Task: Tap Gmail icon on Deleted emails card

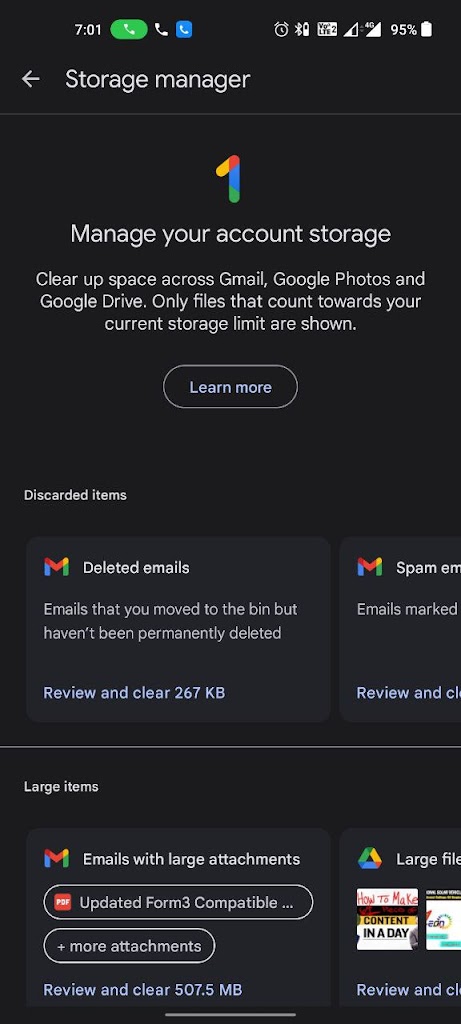Action: [56, 568]
